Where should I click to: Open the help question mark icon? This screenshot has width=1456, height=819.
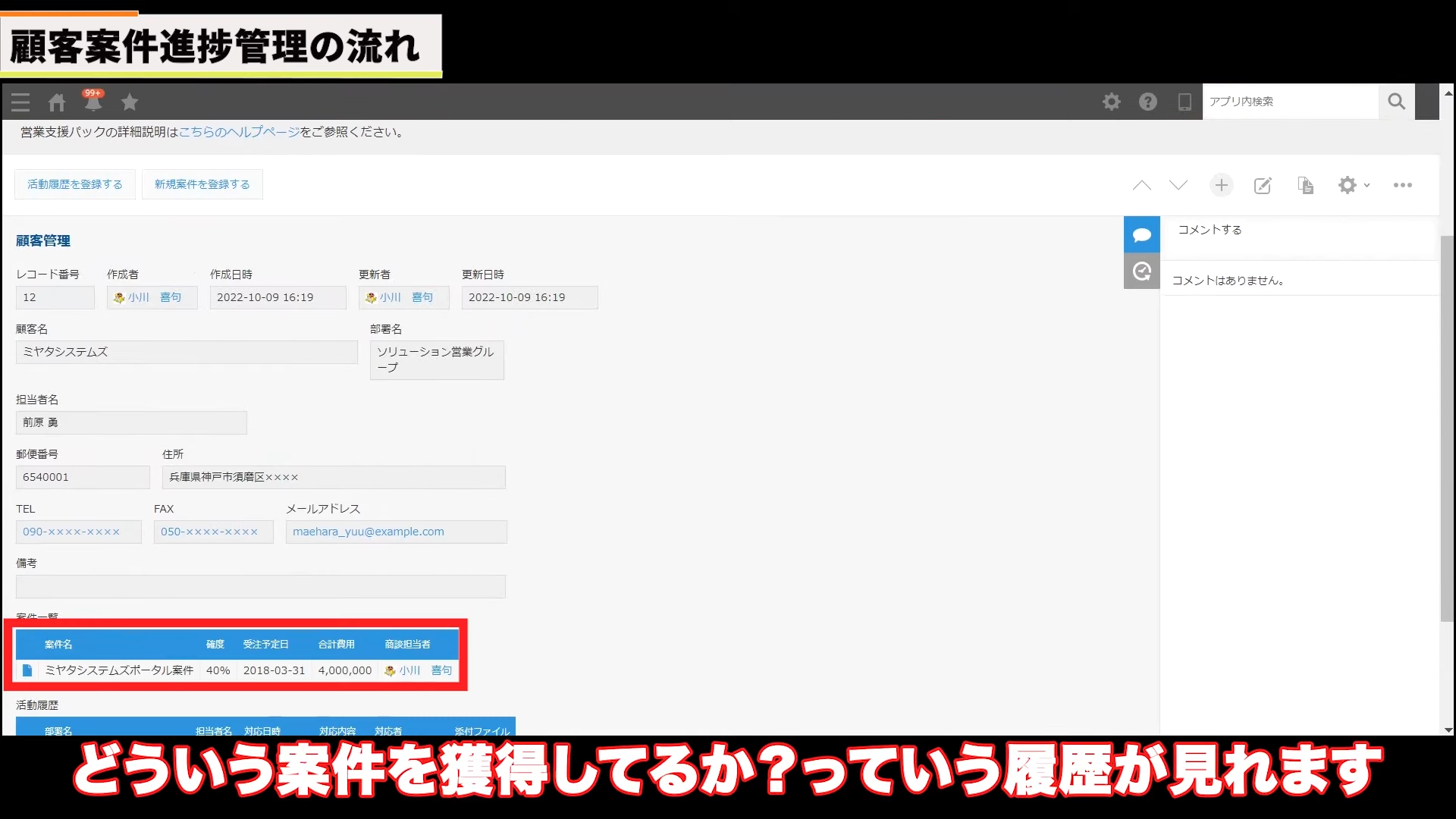coord(1147,102)
